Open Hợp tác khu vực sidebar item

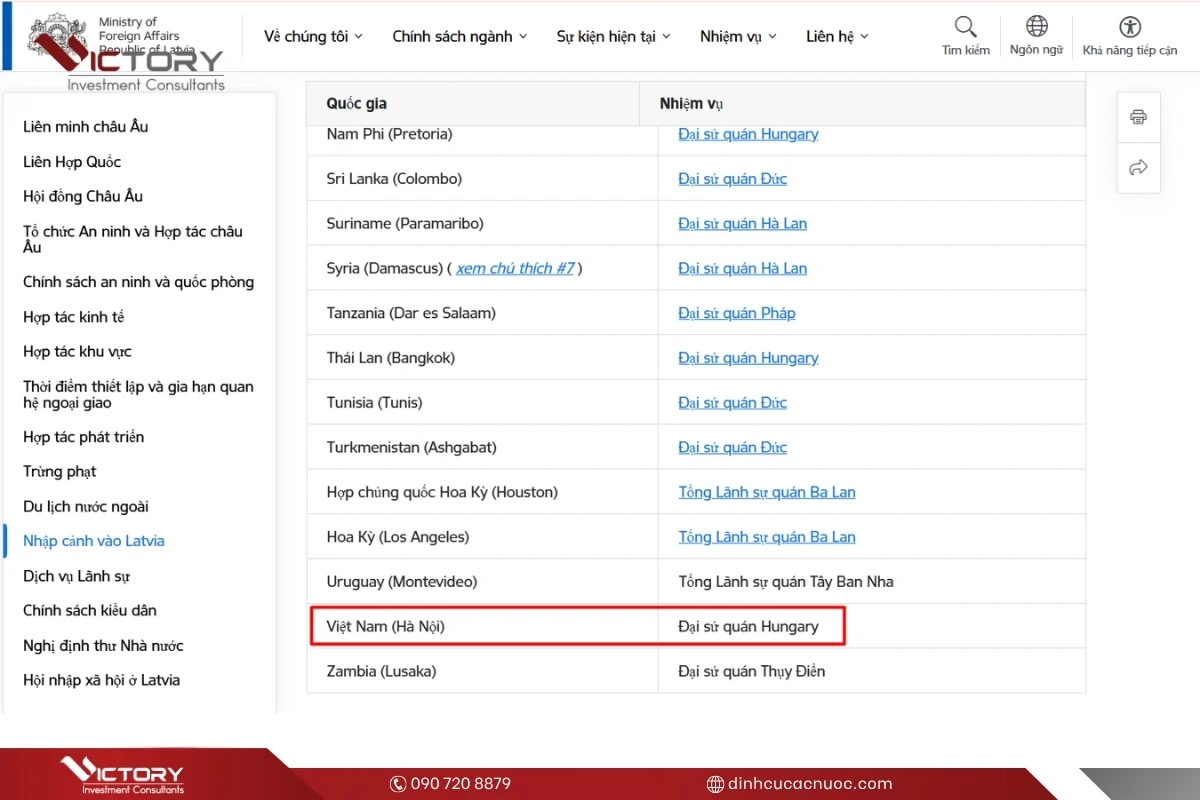[x=77, y=351]
